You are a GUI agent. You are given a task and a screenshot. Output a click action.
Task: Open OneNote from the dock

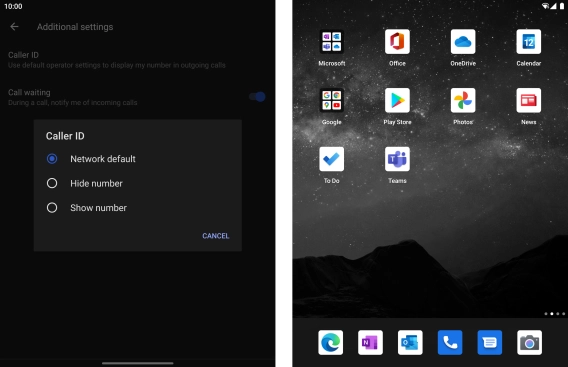370,342
